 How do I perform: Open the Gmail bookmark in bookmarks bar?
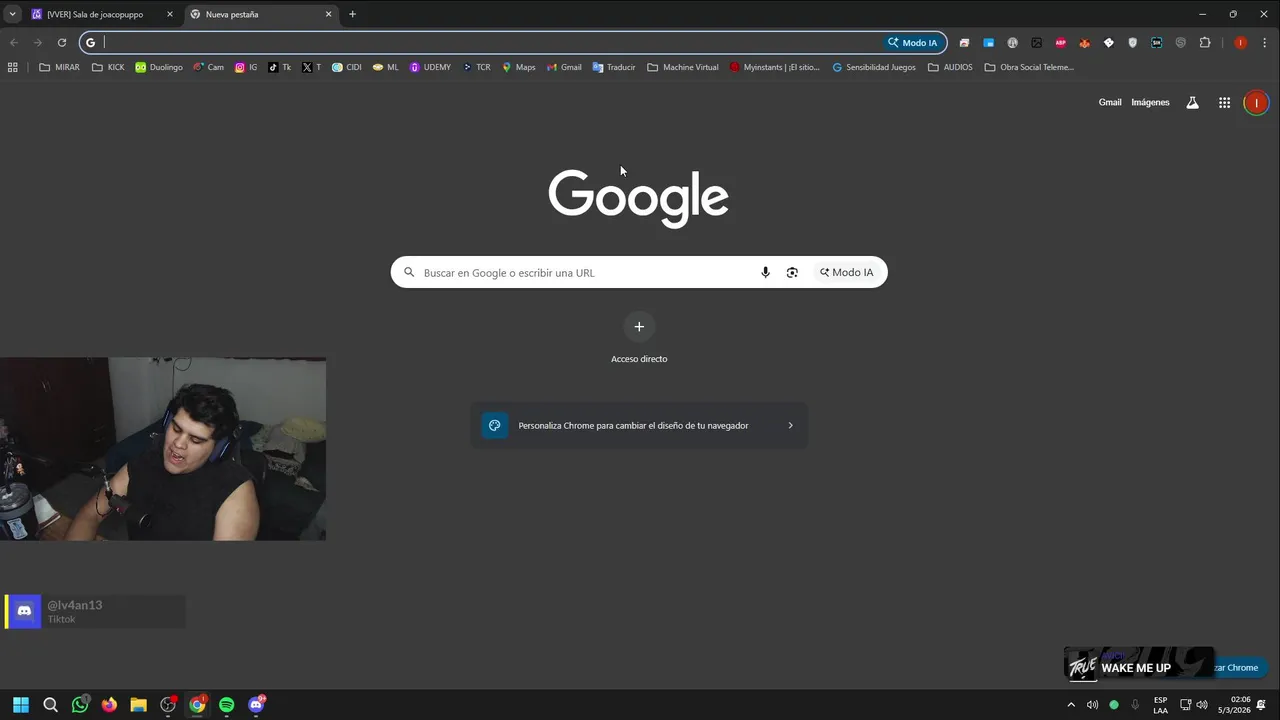coord(564,67)
